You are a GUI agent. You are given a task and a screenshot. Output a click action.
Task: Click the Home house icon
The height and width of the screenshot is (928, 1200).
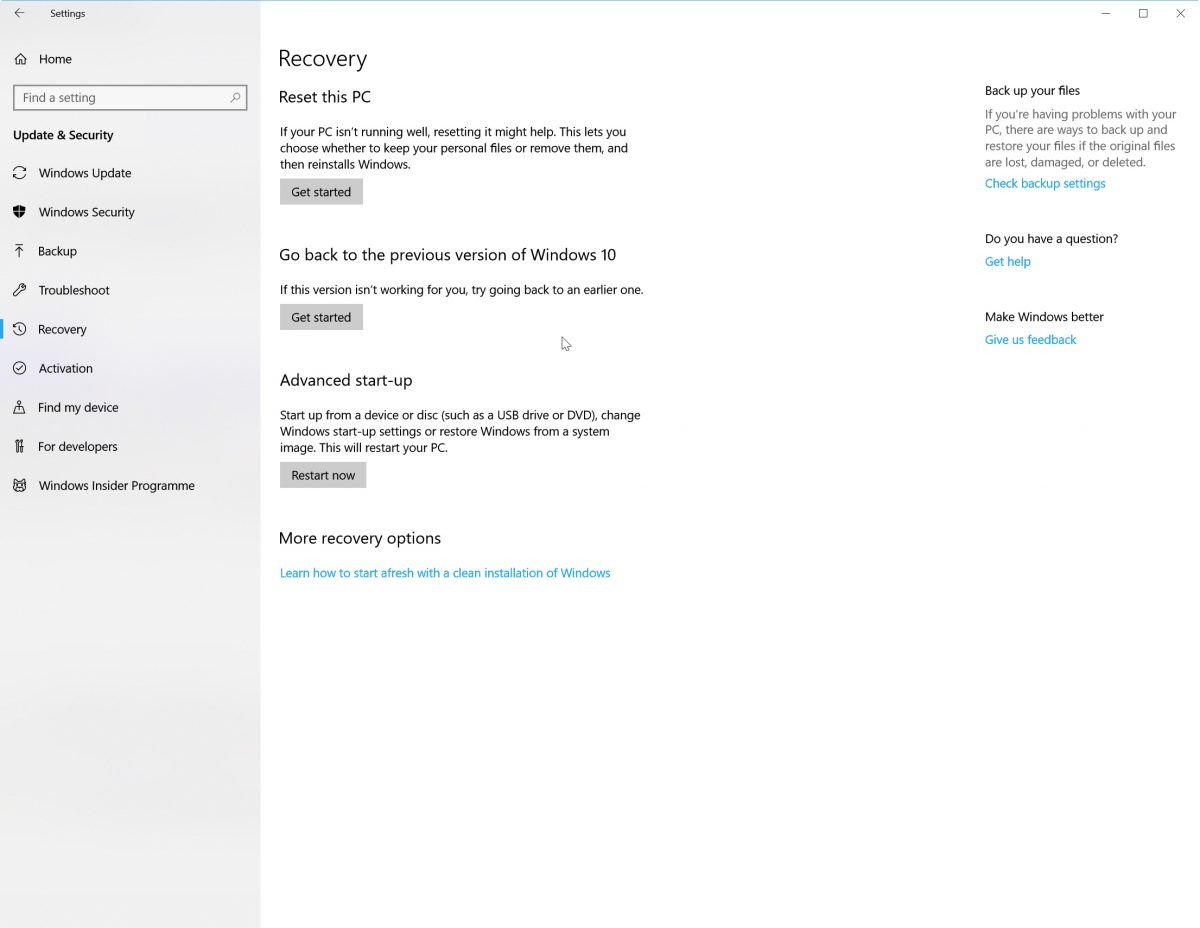point(20,59)
